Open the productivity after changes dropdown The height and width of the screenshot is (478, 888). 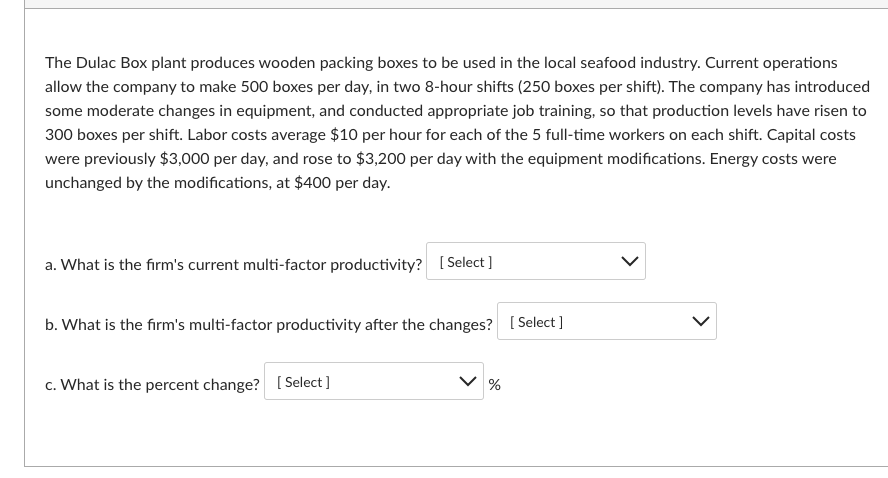click(x=606, y=322)
